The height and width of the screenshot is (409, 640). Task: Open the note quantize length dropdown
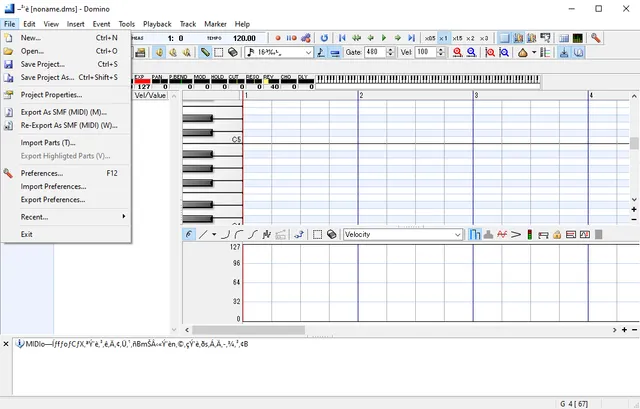(279, 52)
